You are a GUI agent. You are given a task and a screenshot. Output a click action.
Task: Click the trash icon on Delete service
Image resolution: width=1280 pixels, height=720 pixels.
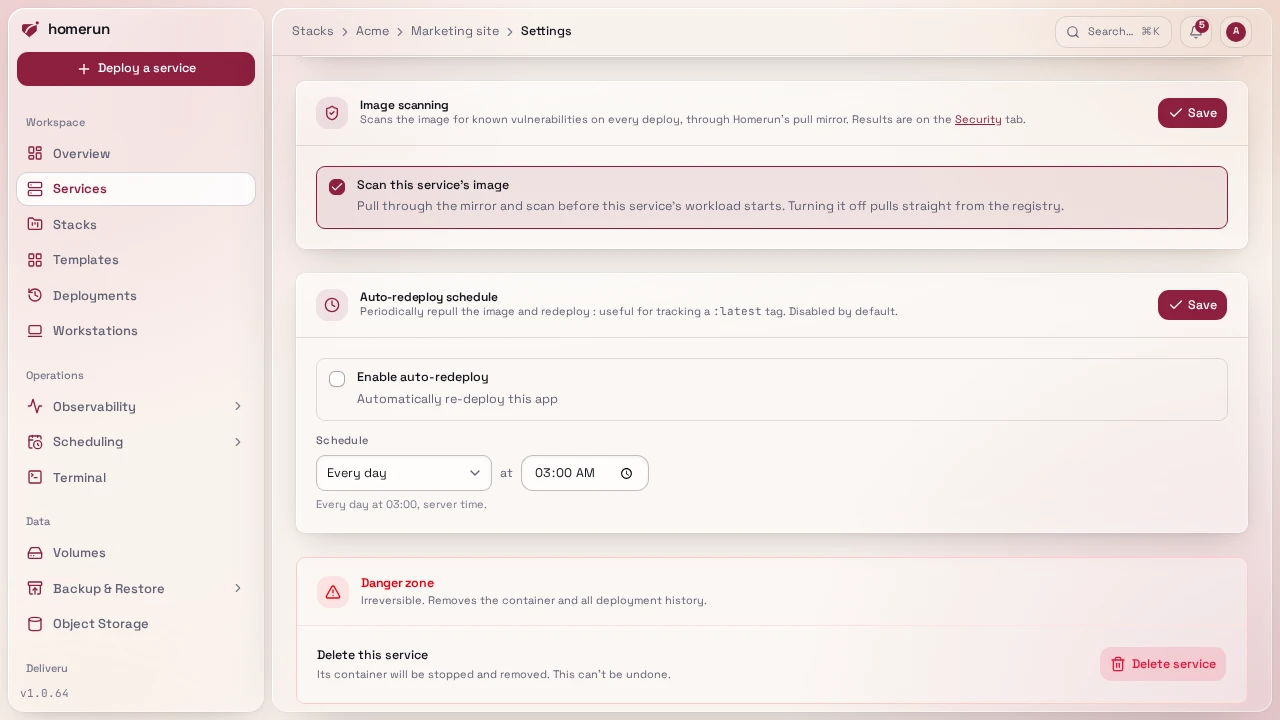pos(1118,664)
